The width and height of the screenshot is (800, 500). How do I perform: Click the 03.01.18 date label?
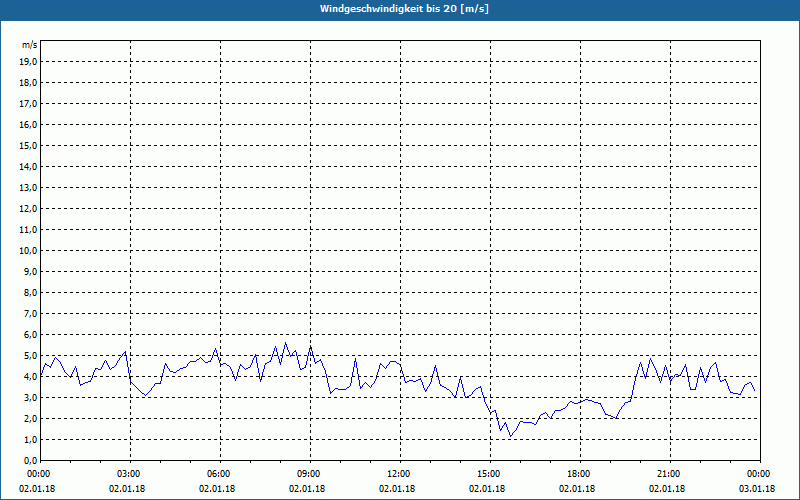[x=757, y=489]
